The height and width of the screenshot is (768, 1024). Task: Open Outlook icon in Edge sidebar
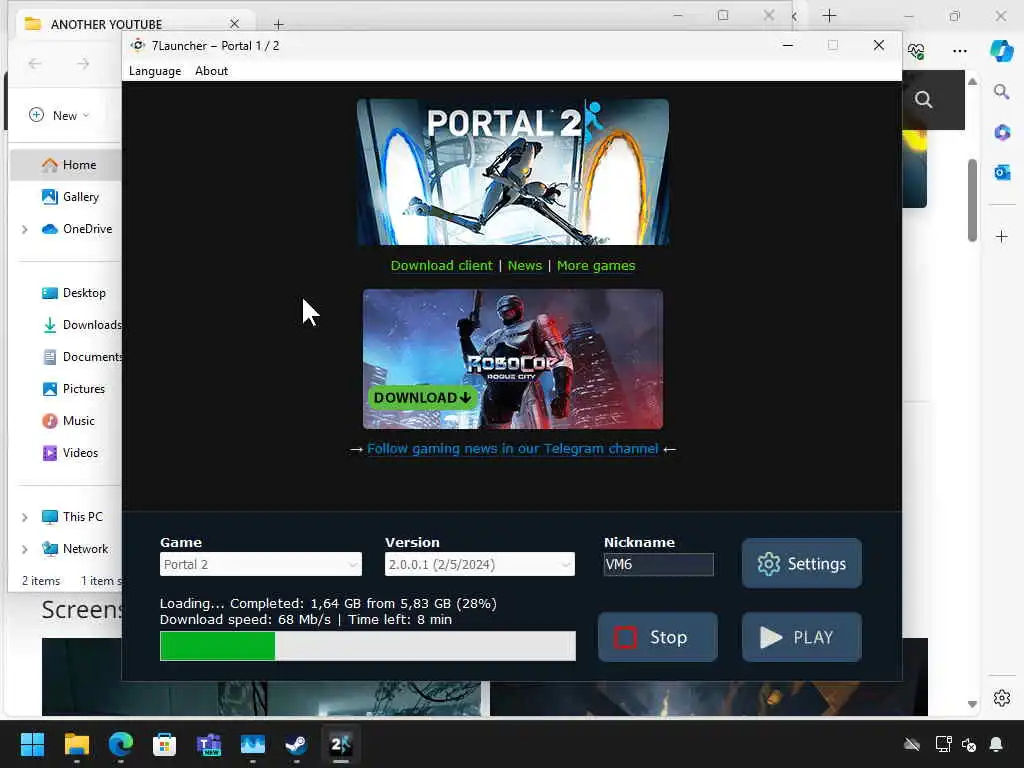coord(1002,172)
